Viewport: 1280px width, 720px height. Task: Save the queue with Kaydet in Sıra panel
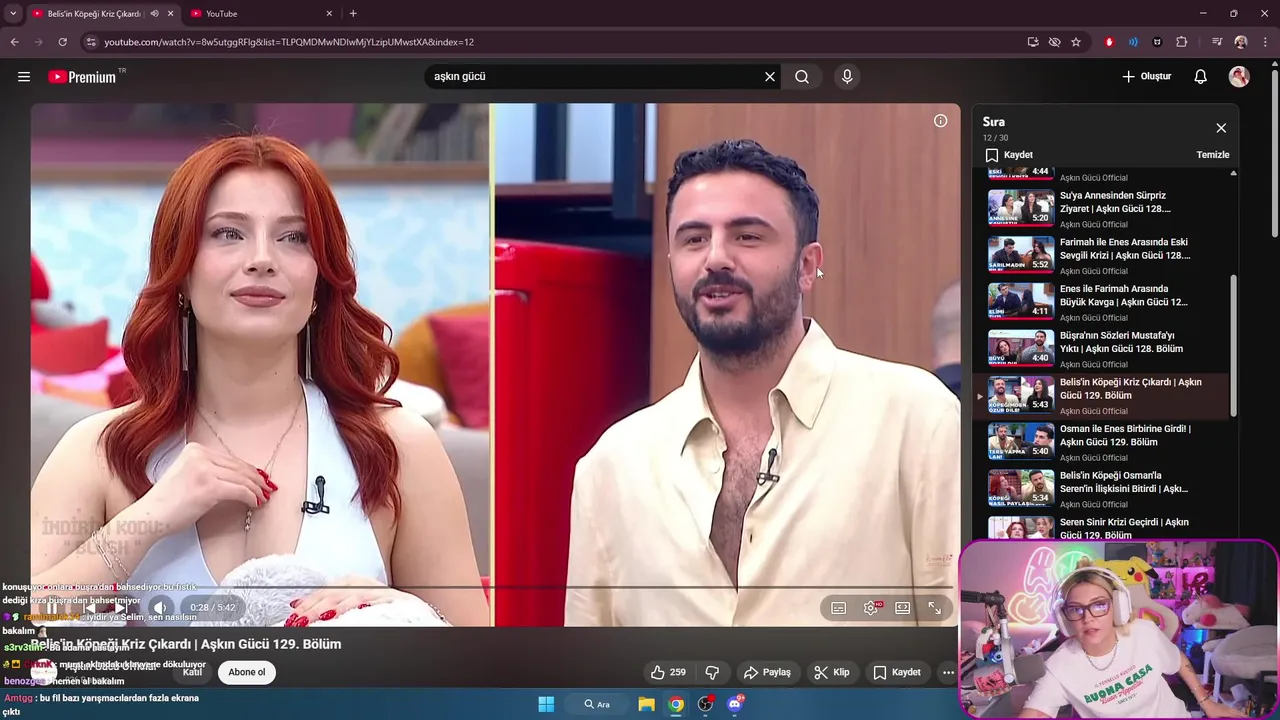point(1009,155)
